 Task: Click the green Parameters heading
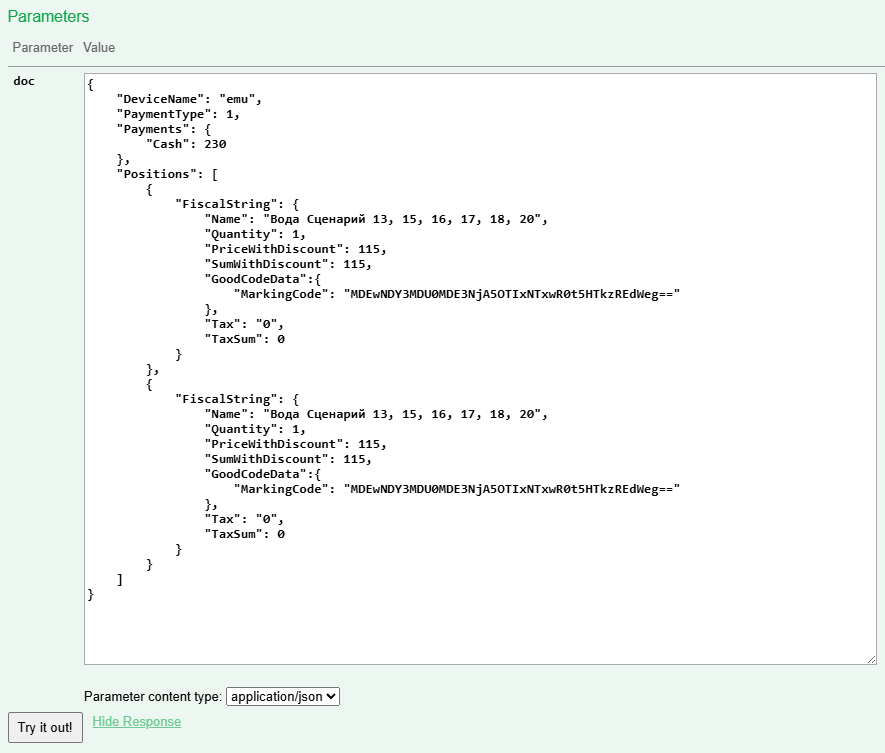tap(48, 17)
